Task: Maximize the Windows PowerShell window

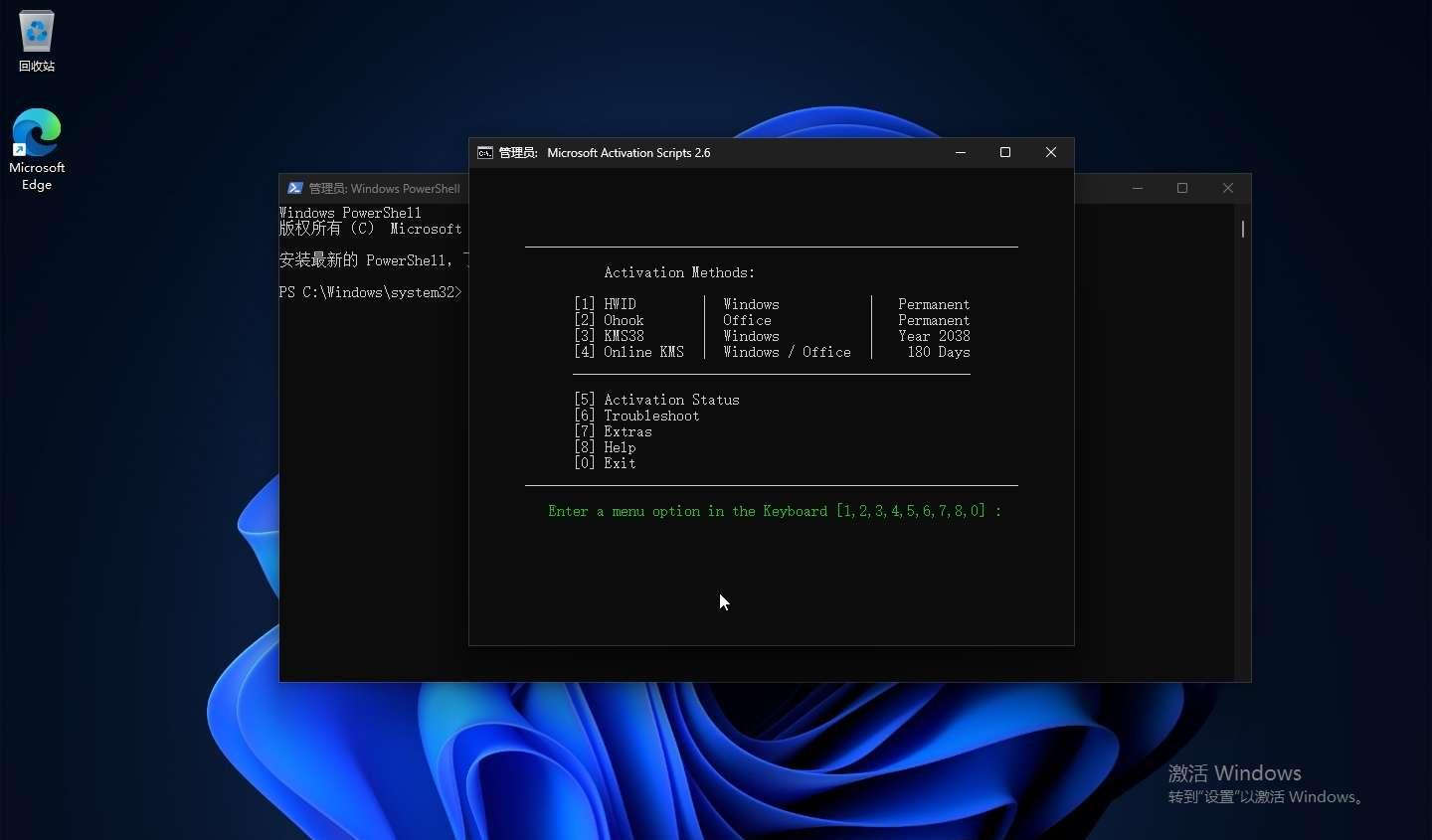Action: pyautogui.click(x=1182, y=188)
